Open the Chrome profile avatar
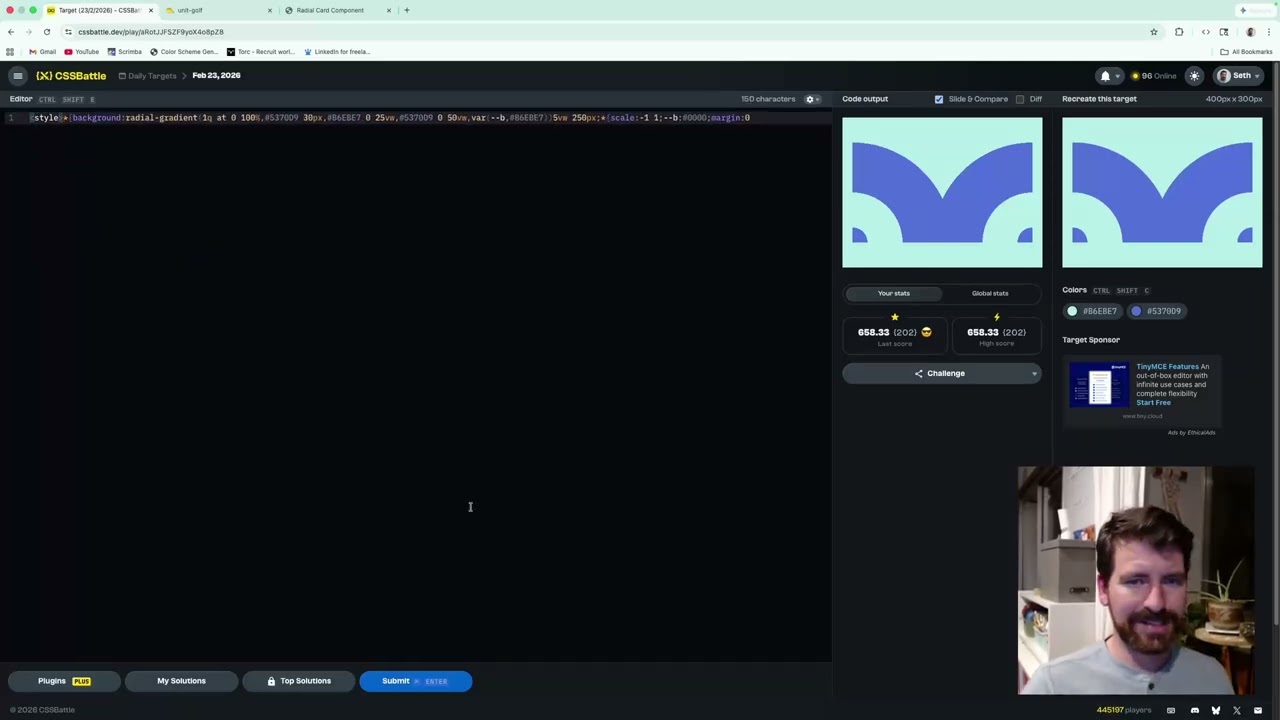 tap(1250, 32)
